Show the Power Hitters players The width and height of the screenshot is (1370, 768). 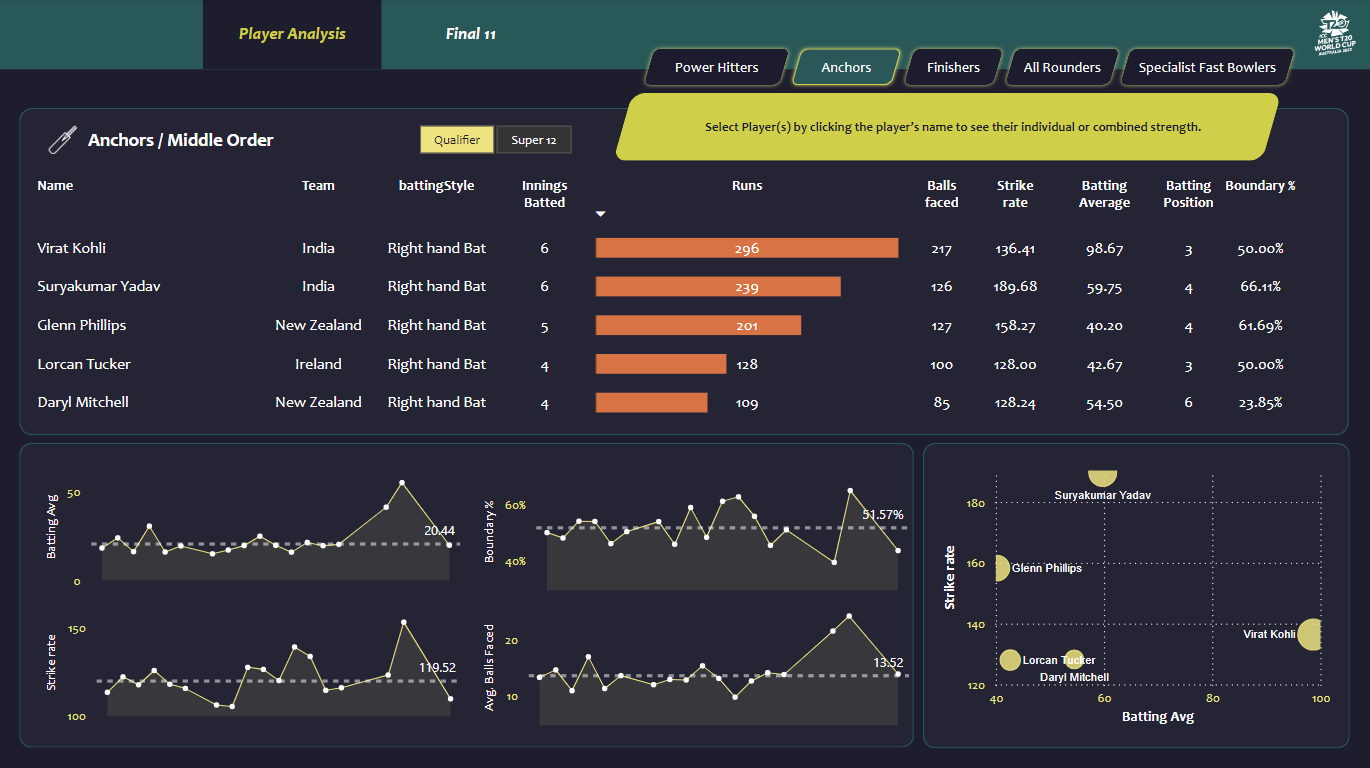coord(715,67)
